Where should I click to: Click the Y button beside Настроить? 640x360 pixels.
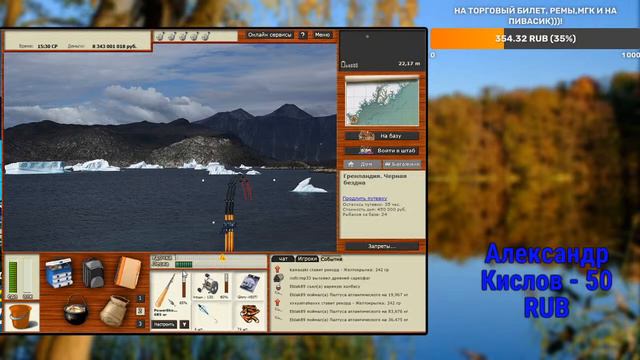184,324
